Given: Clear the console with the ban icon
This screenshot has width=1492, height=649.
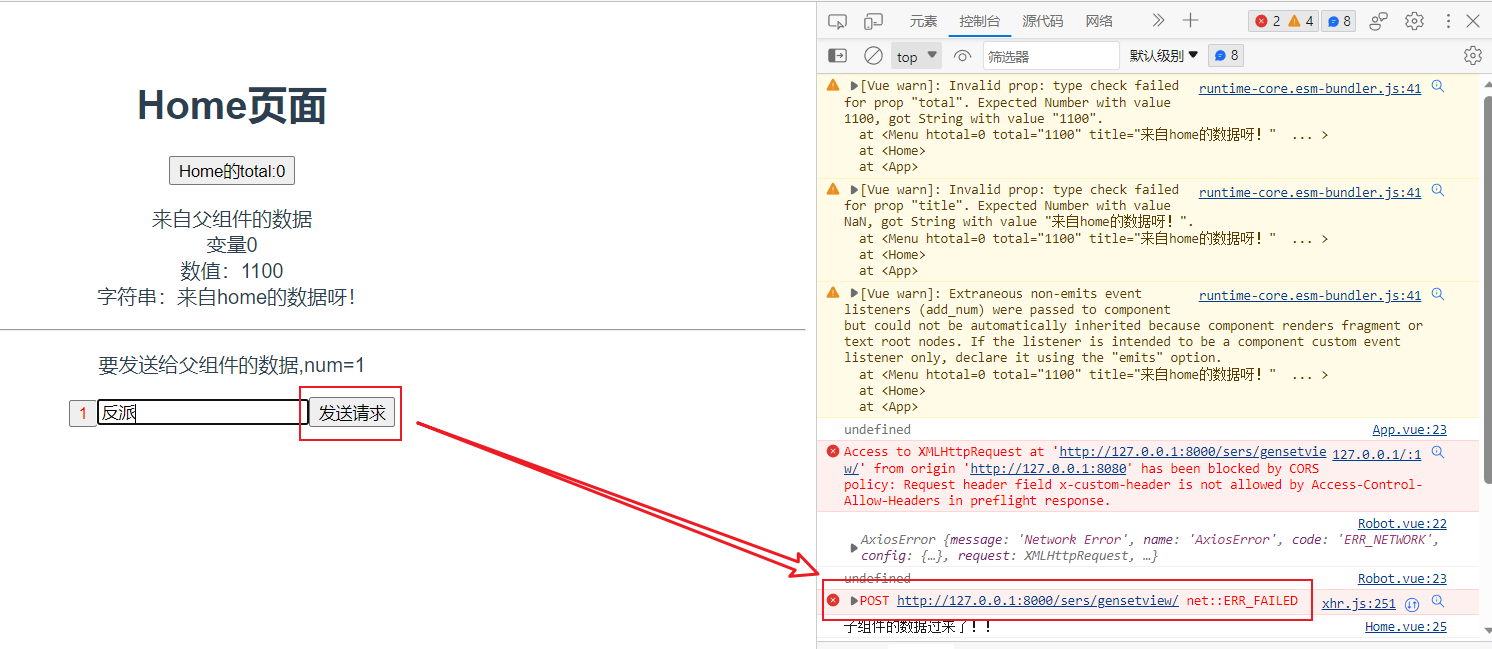Looking at the screenshot, I should pos(873,56).
